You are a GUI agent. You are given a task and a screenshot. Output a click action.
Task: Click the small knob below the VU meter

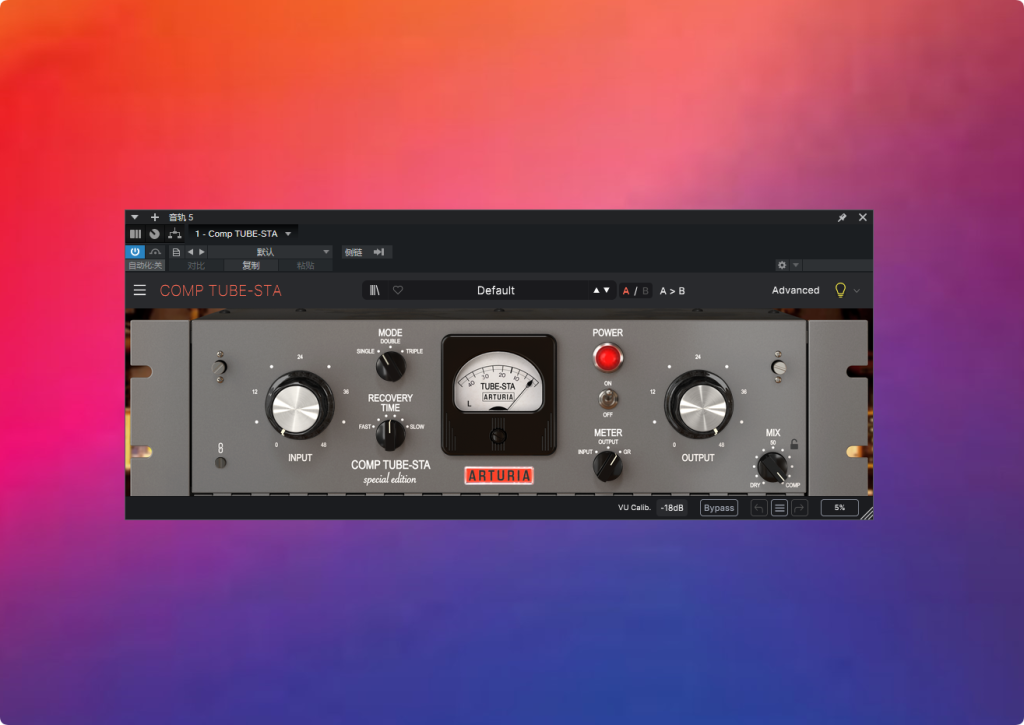[x=498, y=436]
